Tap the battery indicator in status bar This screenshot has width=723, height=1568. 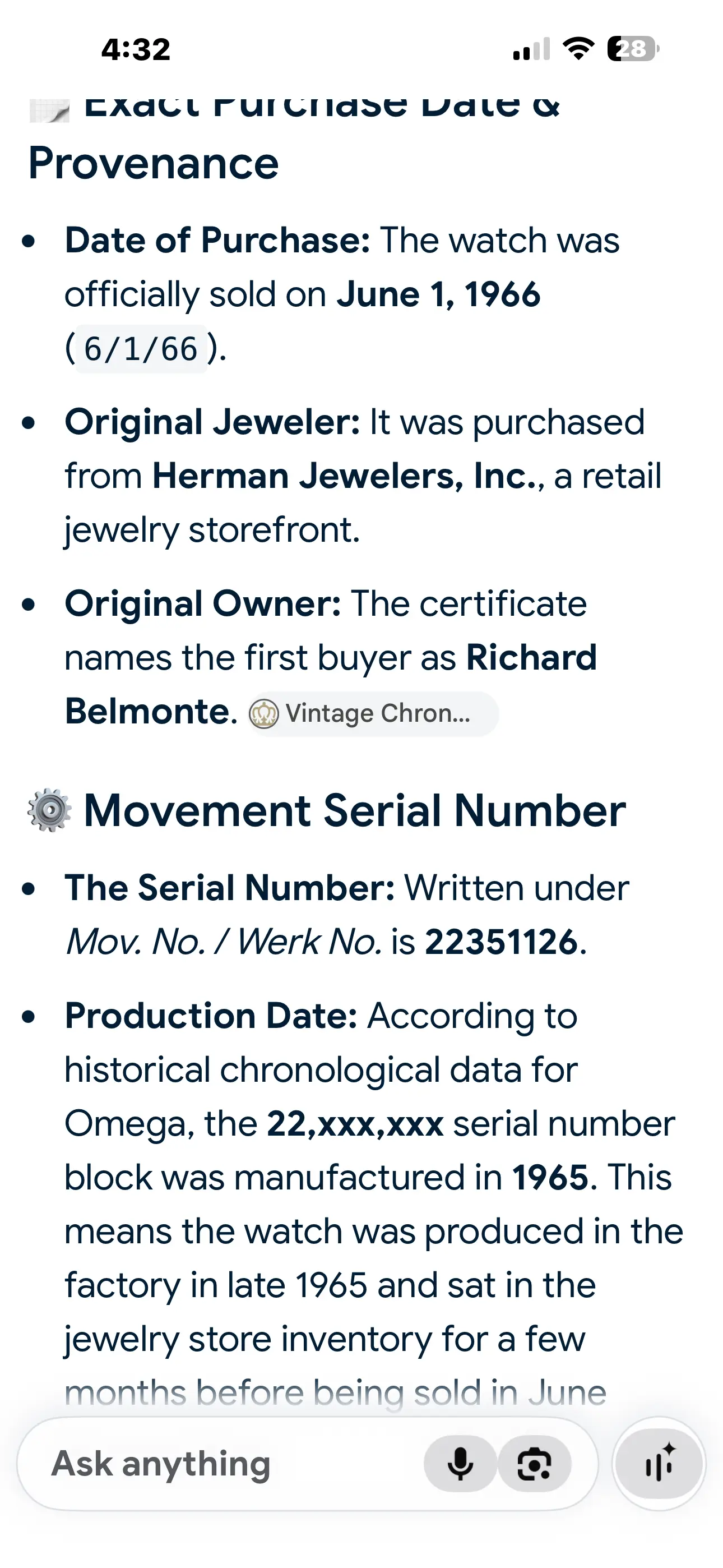[x=633, y=49]
